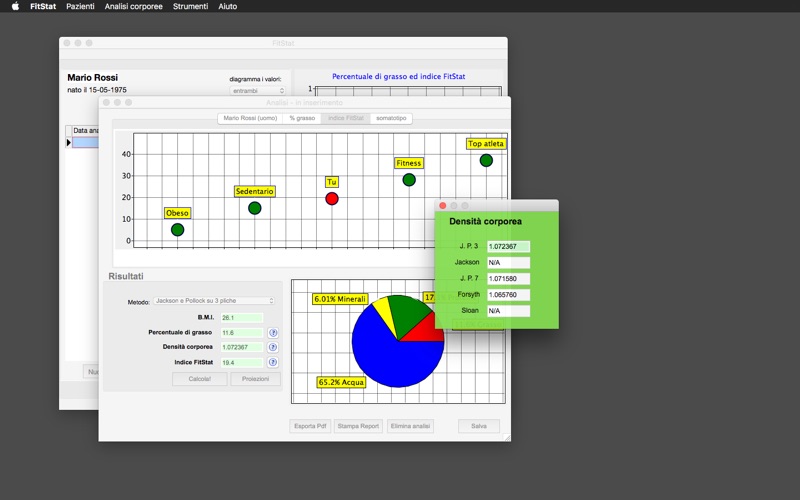Click the Stampa Report button
This screenshot has height=500, width=800.
point(358,426)
